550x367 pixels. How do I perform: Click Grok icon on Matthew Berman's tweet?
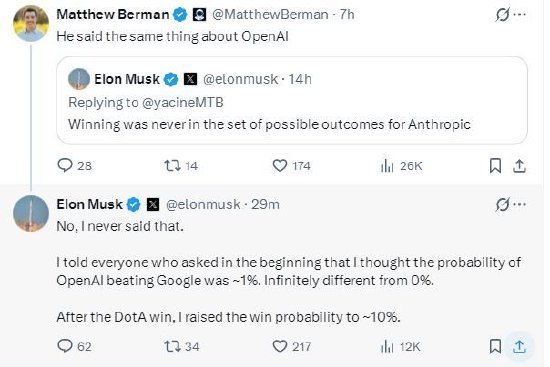[x=502, y=15]
